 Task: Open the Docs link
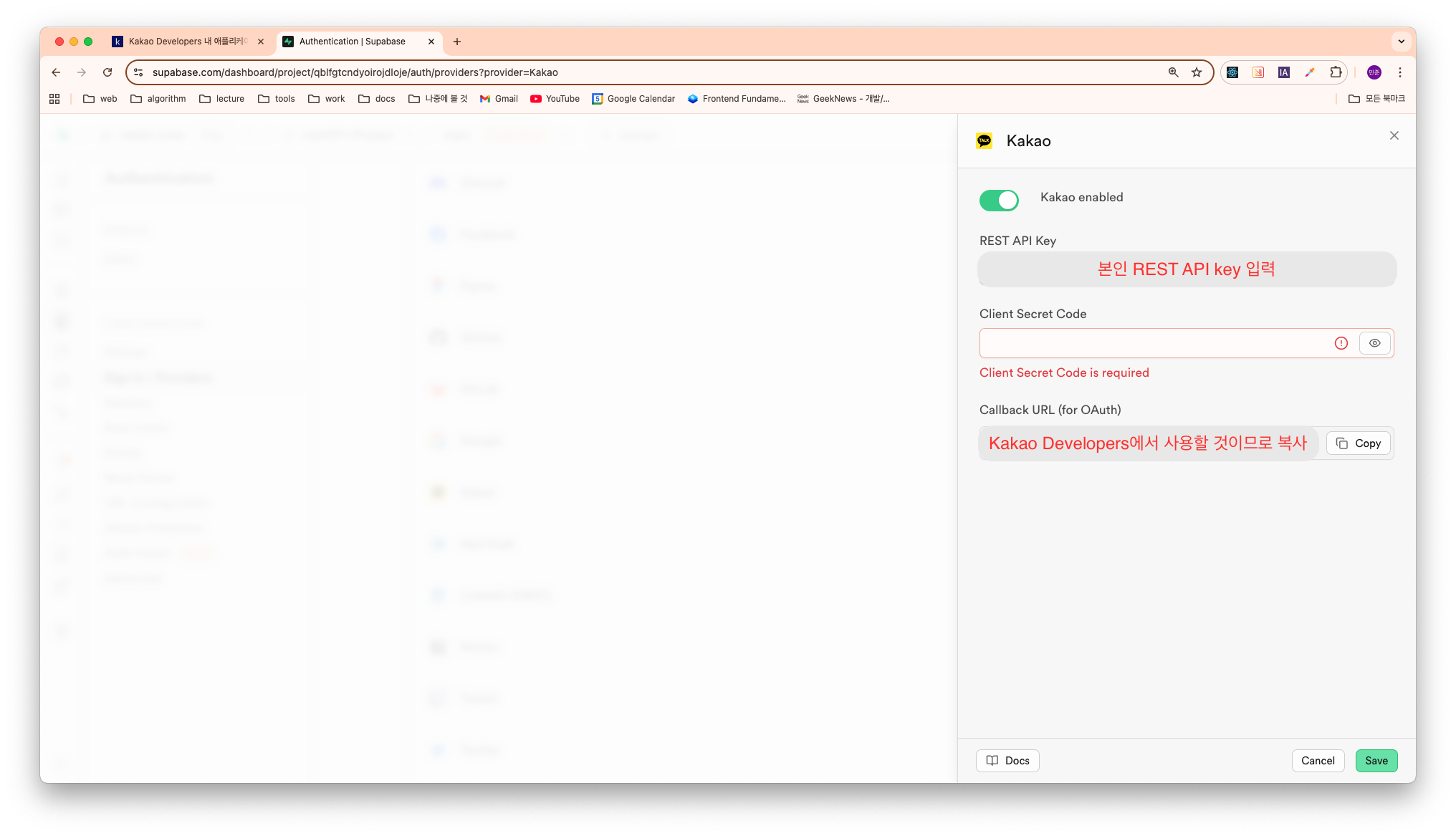pyautogui.click(x=1007, y=761)
